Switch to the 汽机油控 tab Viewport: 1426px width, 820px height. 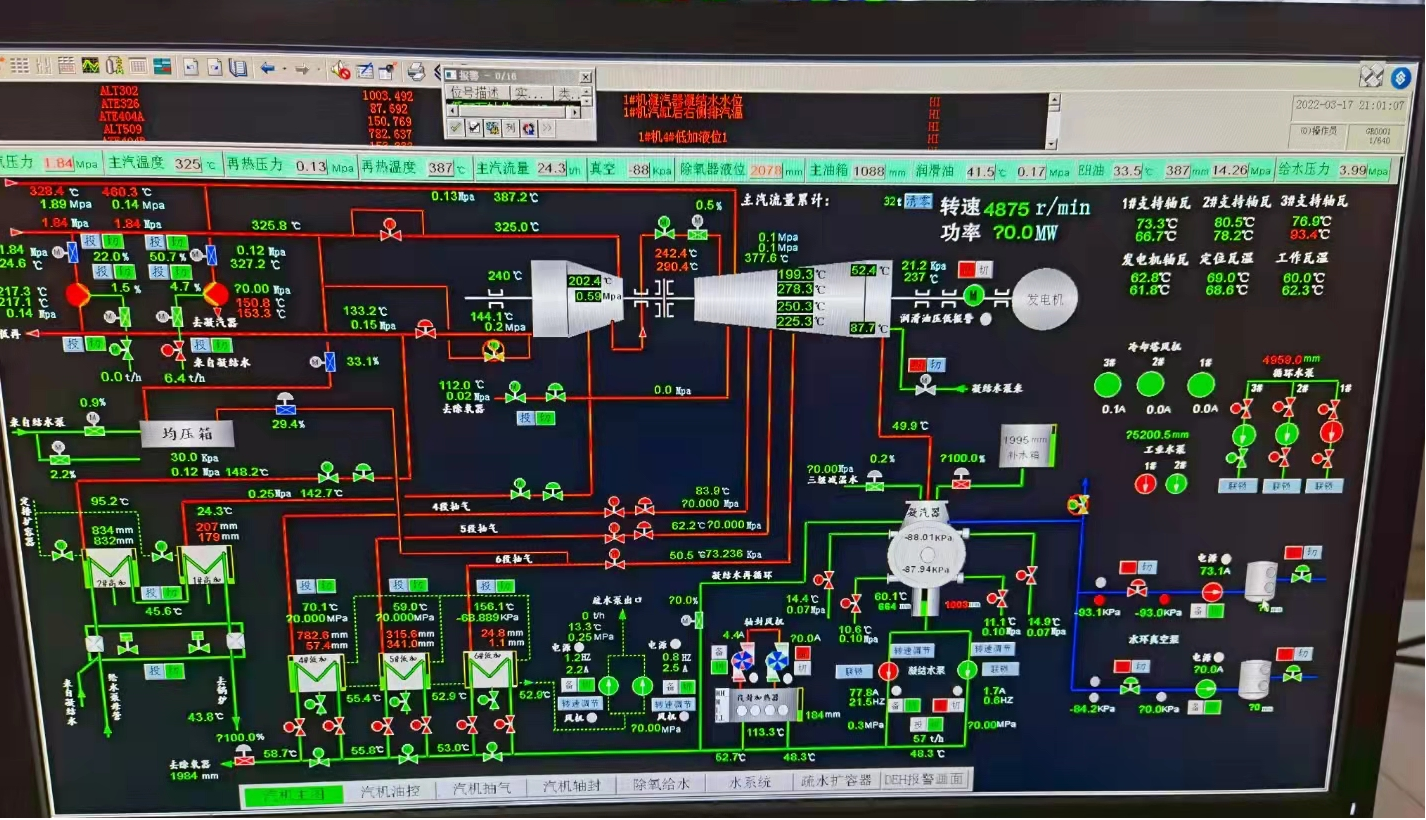tap(390, 792)
